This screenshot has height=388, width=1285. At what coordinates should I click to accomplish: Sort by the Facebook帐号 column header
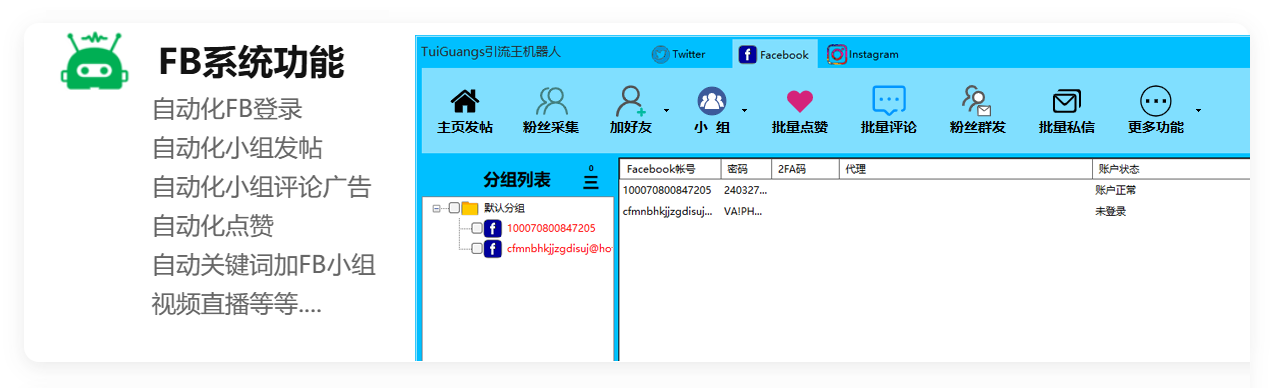[669, 169]
